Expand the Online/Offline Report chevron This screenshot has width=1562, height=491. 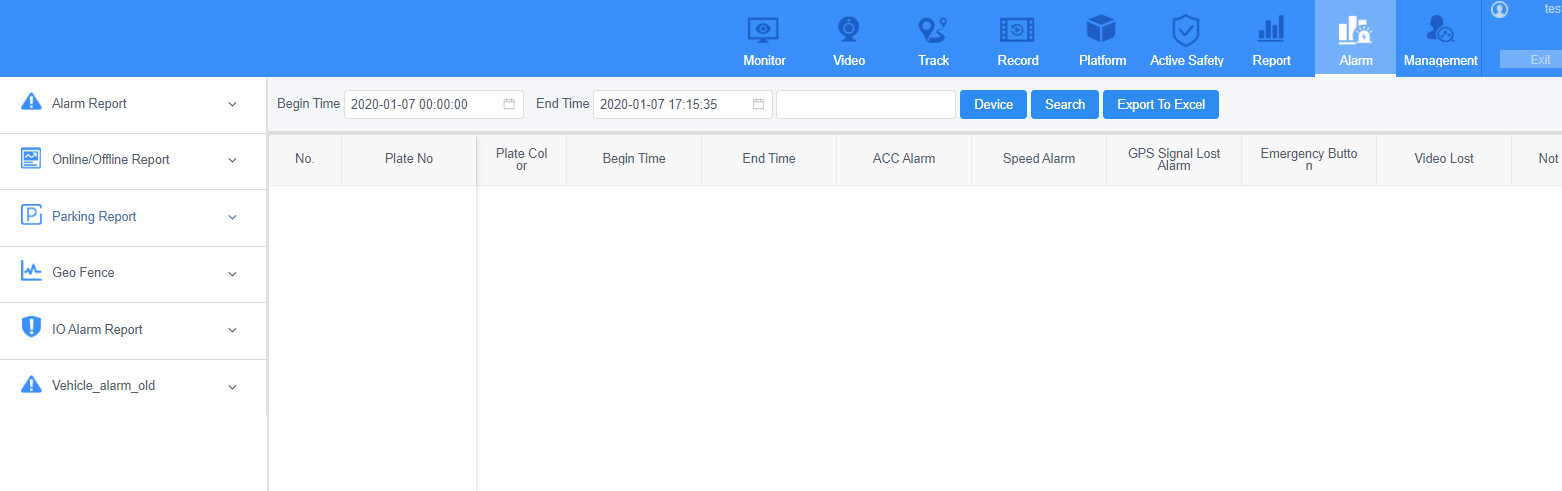(232, 160)
